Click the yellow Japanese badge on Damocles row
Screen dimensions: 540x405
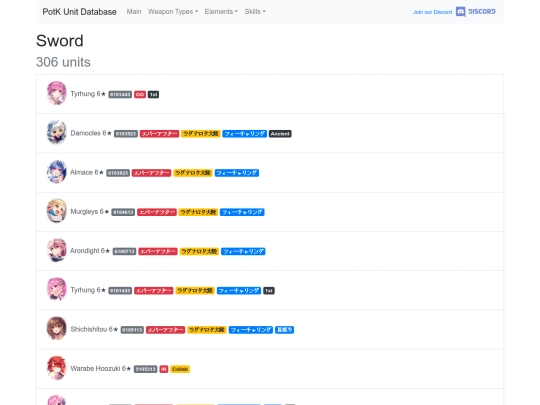(x=200, y=134)
